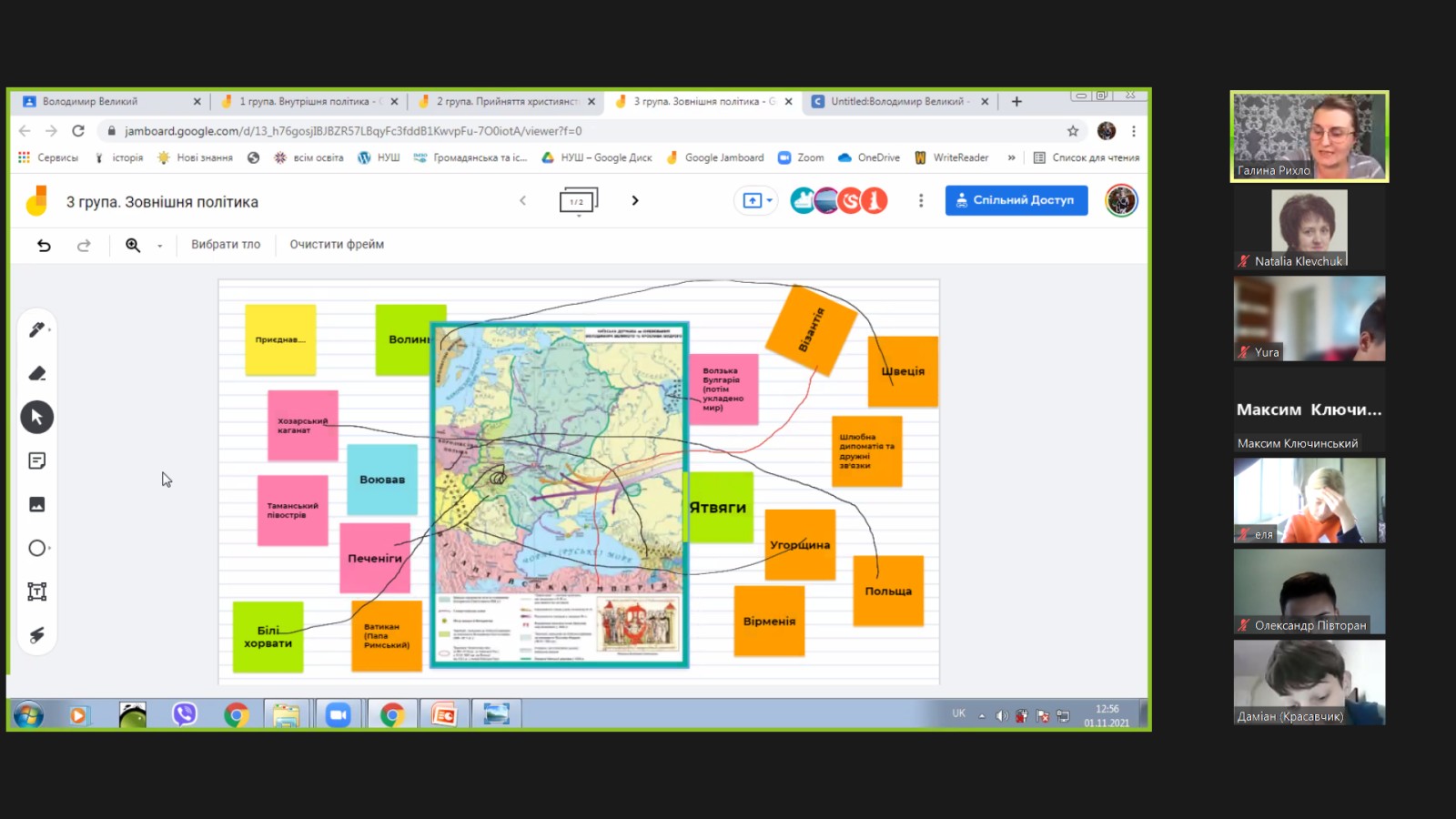This screenshot has width=1456, height=819.
Task: Select the Eraser tool
Action: [36, 373]
